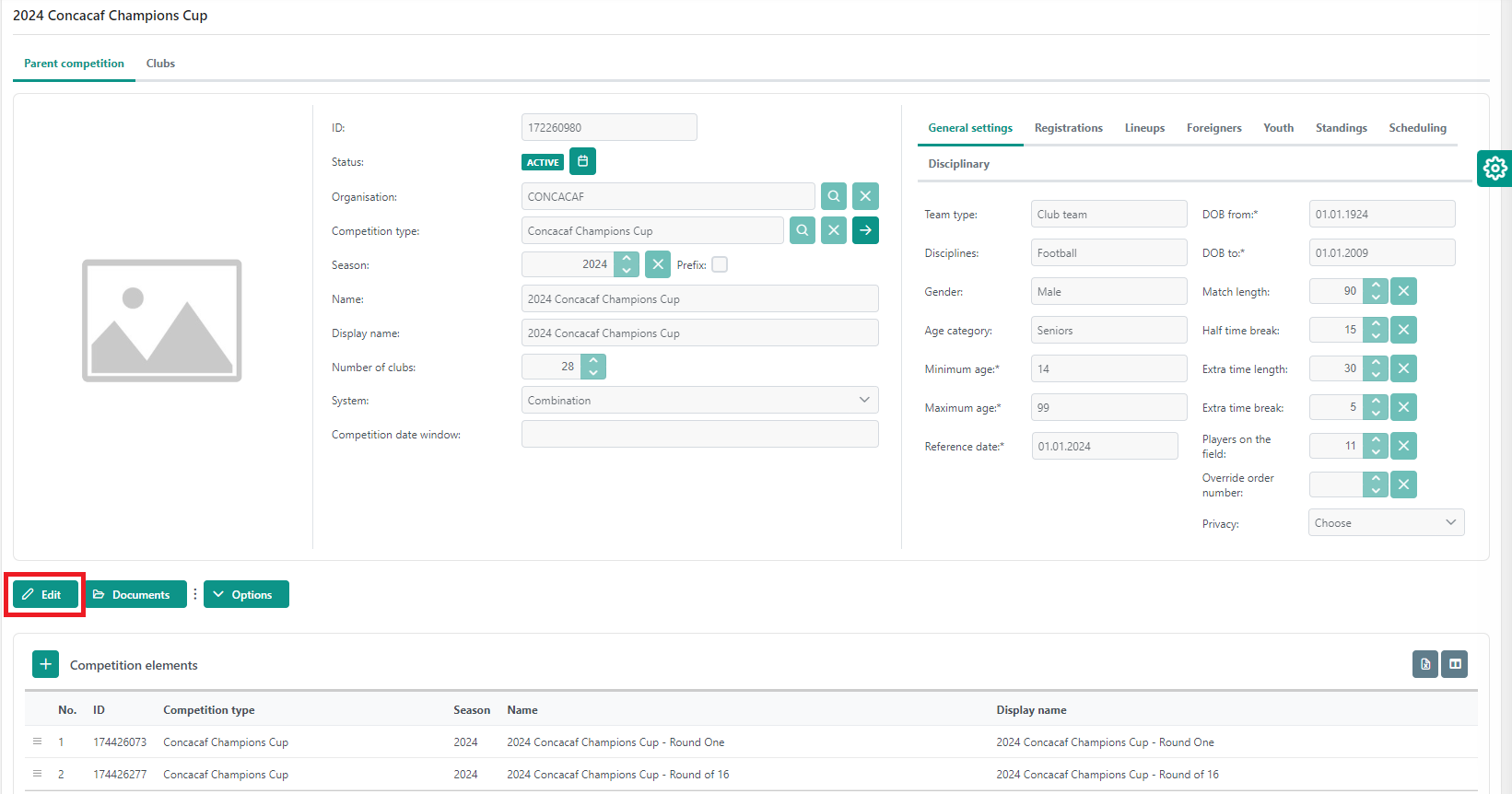Click the search icon for Competition type
The height and width of the screenshot is (794, 1512).
pos(803,230)
